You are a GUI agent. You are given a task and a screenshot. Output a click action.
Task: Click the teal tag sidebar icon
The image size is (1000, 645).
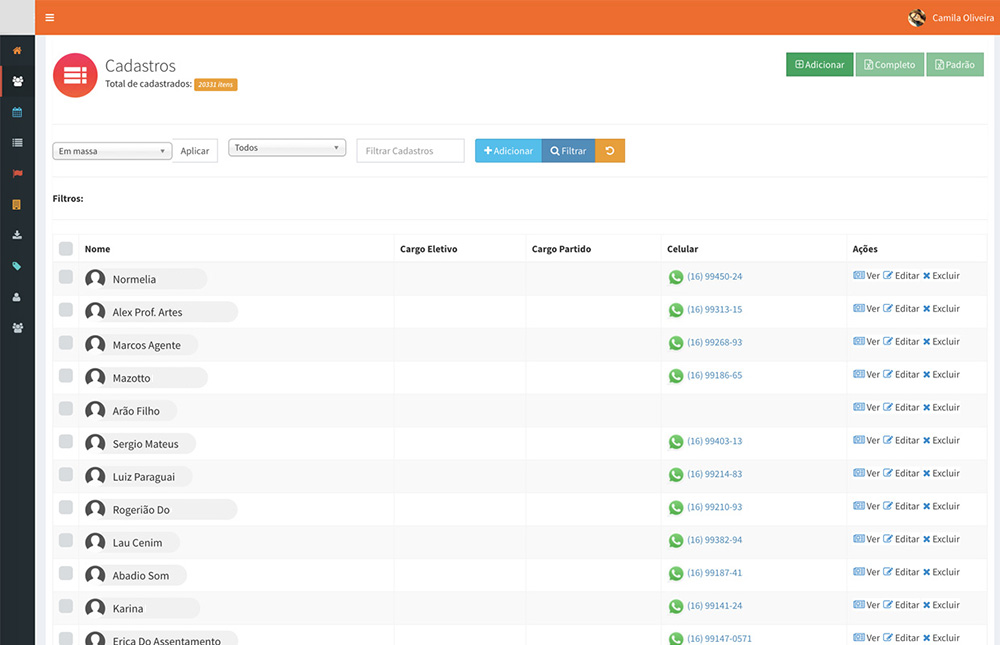[17, 266]
